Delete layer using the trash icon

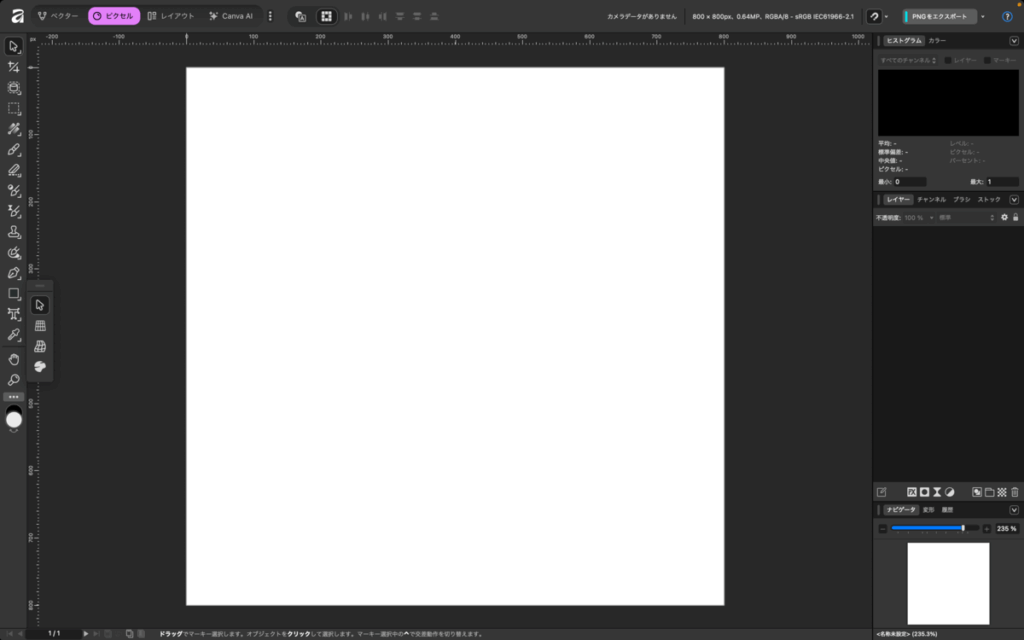click(x=1014, y=492)
